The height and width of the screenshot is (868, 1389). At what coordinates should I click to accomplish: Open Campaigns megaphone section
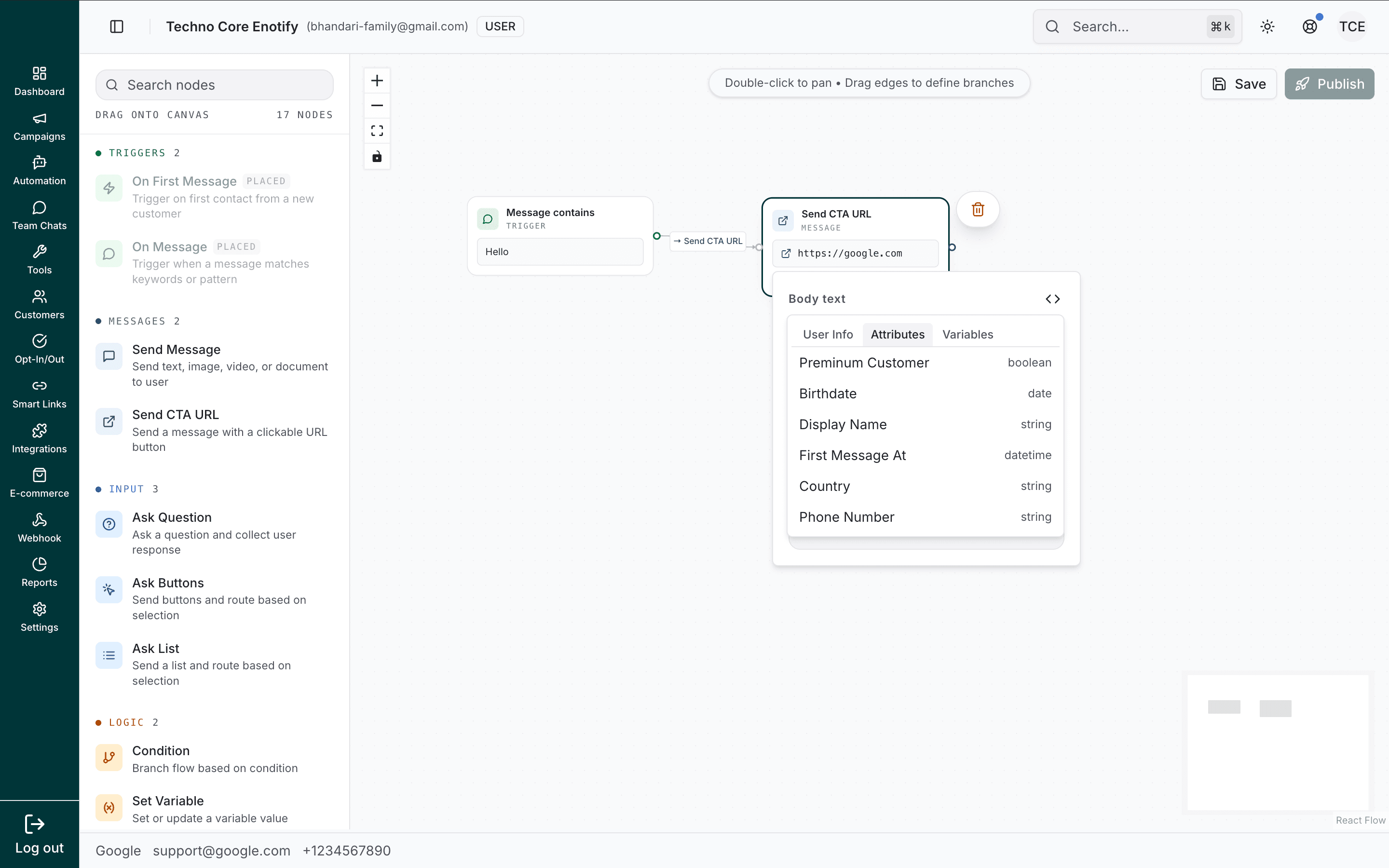click(x=39, y=126)
